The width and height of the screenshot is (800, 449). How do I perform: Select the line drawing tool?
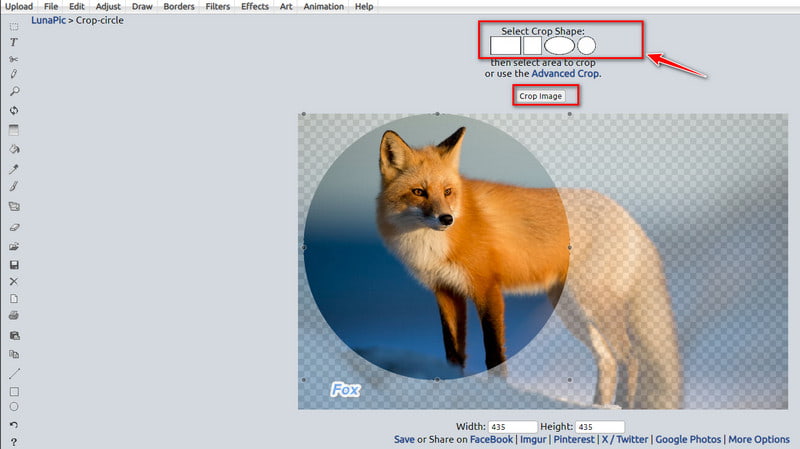coord(14,373)
